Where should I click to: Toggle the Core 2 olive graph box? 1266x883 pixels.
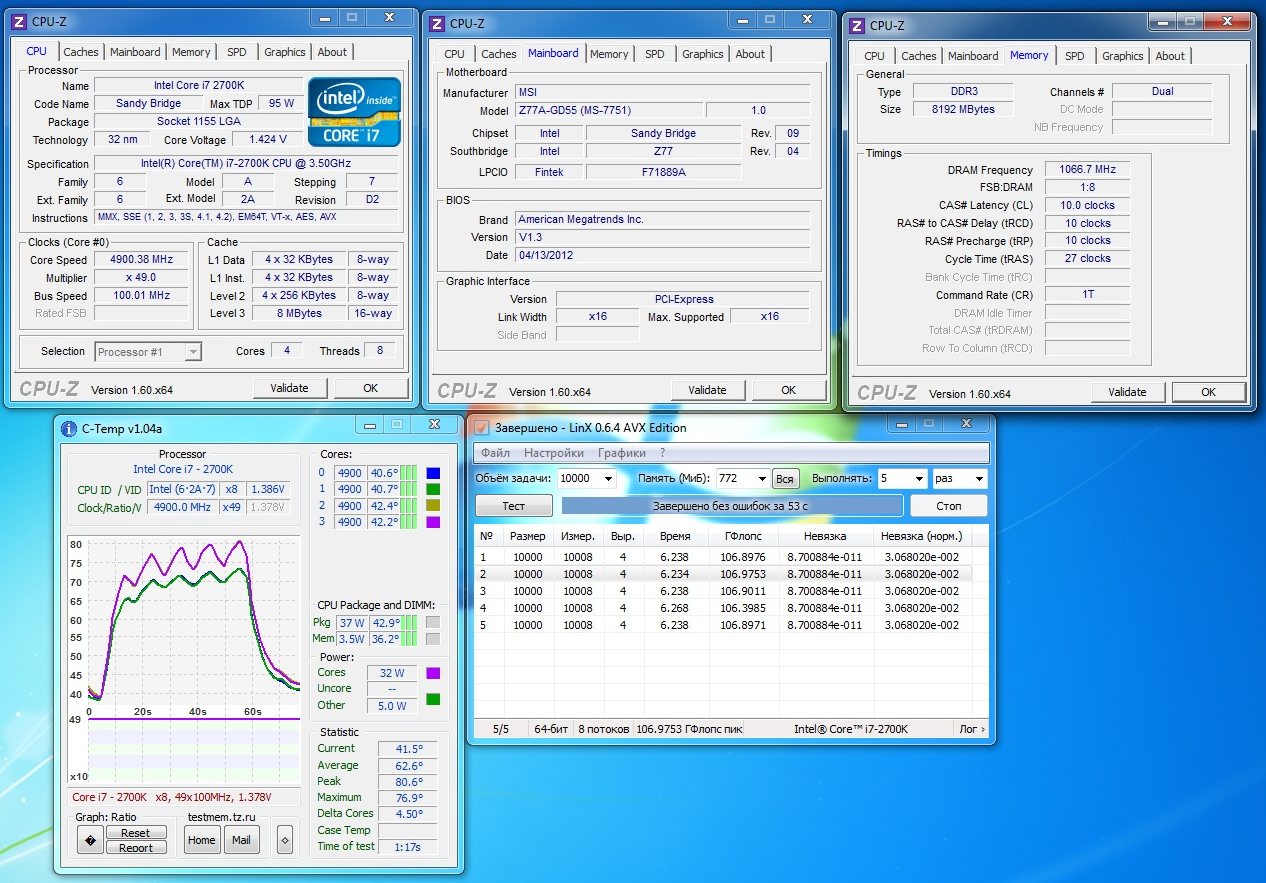433,506
